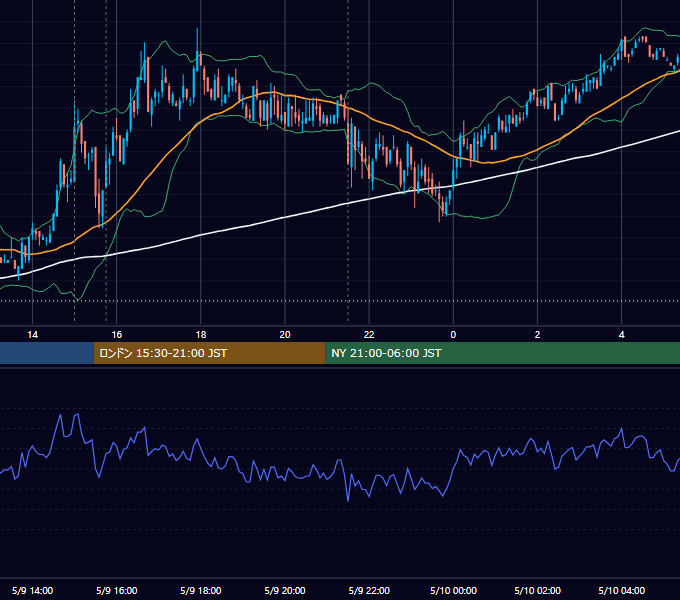Click the 14 hour label on price chart axis
Screen dimensions: 680x600
click(x=33, y=335)
